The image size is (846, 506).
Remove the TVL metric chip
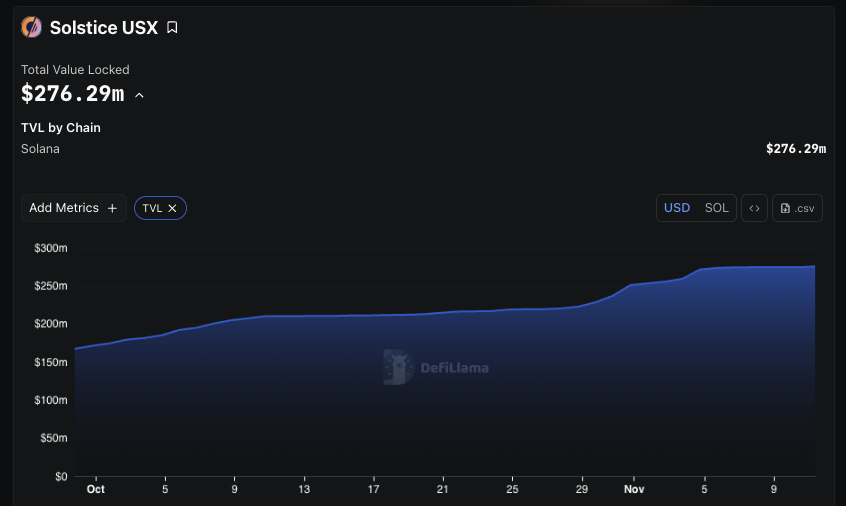172,208
